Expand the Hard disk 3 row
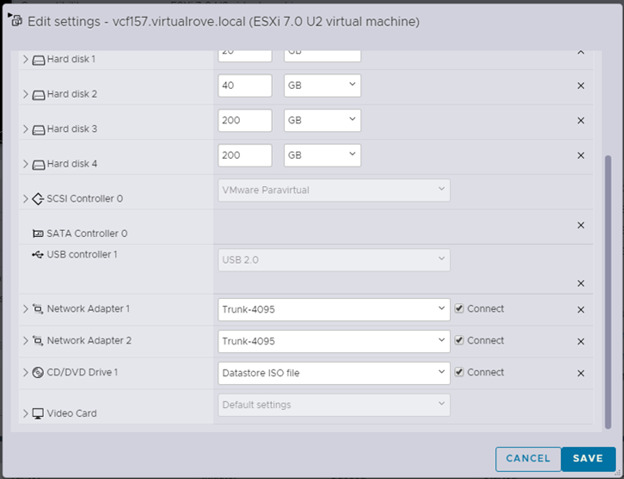Image resolution: width=624 pixels, height=479 pixels. pos(26,129)
